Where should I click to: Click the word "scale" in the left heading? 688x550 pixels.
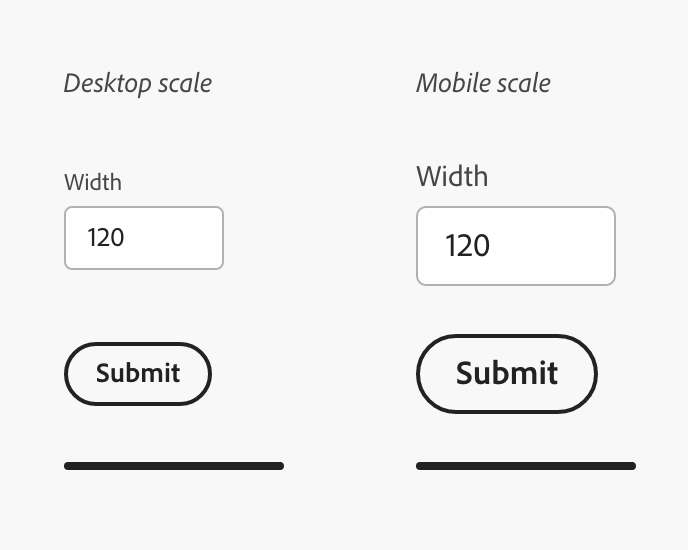(x=185, y=83)
